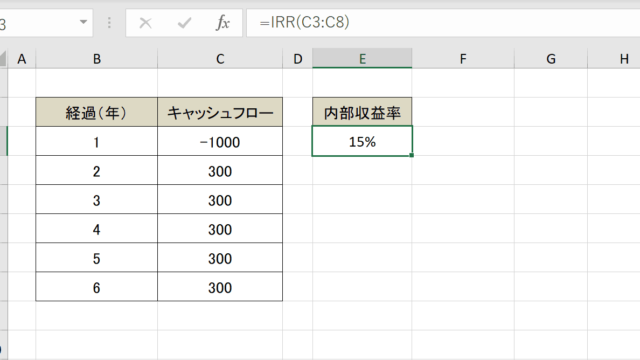640x360 pixels.
Task: Click the formula bar showing =IRR(C3:C8)
Action: [x=443, y=23]
